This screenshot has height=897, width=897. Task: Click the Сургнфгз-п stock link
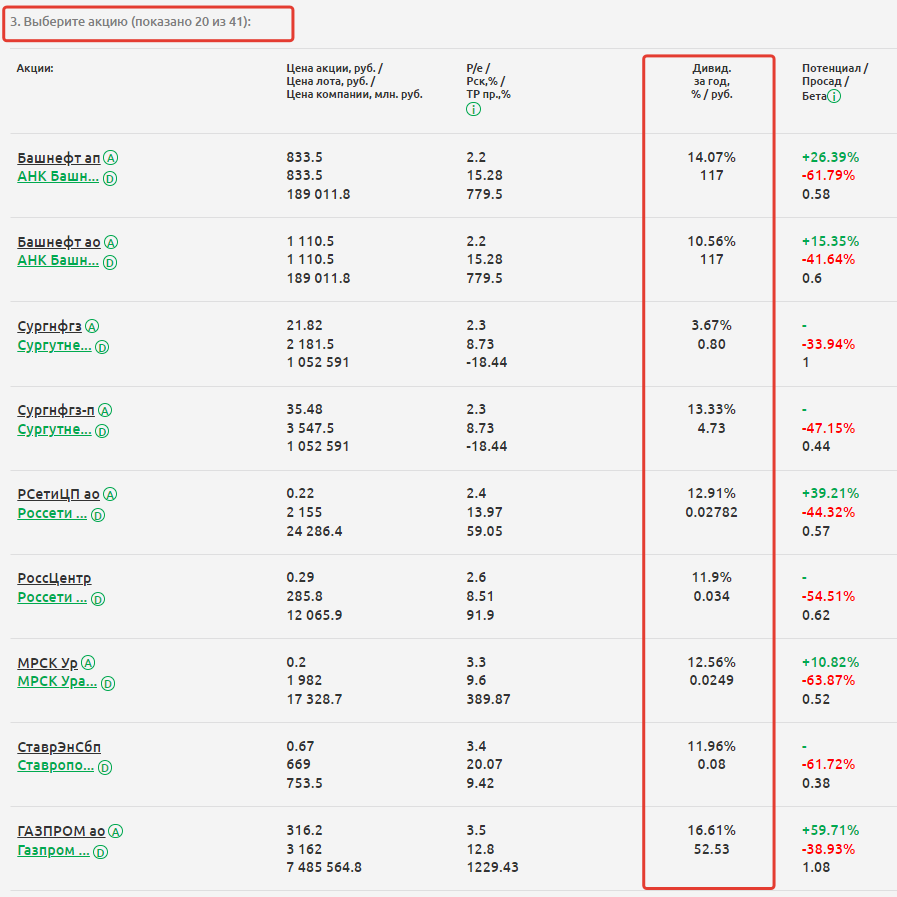(x=56, y=410)
